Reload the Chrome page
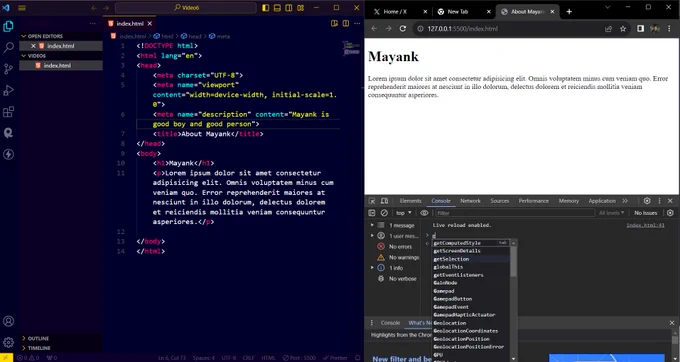The image size is (680, 362). (x=403, y=29)
